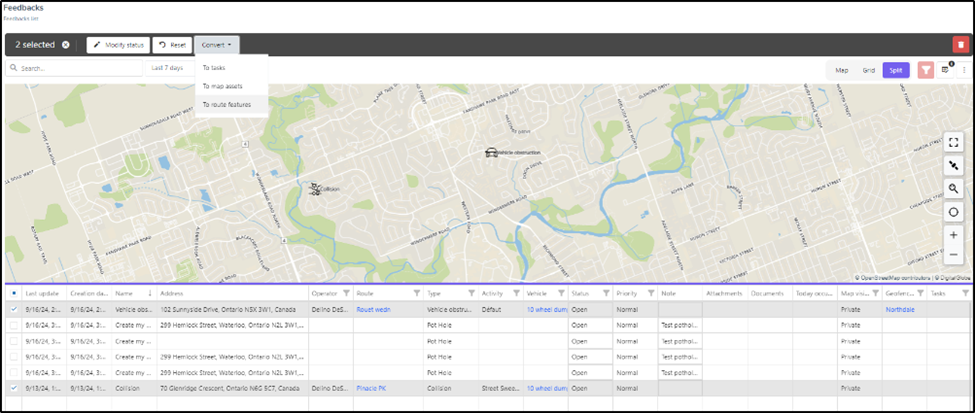Open the Last 7 days date range dropdown

pyautogui.click(x=169, y=68)
